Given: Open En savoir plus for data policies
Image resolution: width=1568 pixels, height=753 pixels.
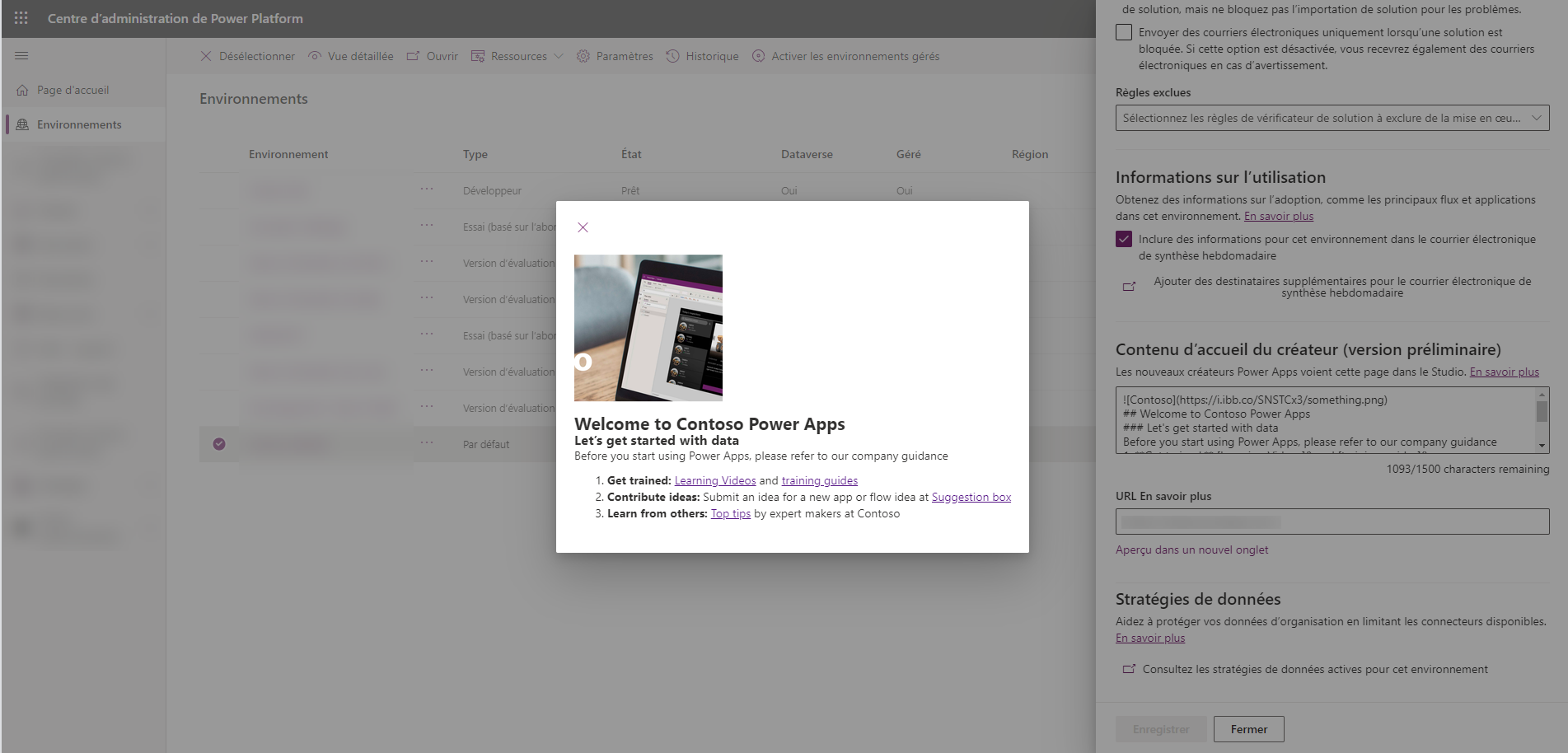Looking at the screenshot, I should 1150,638.
